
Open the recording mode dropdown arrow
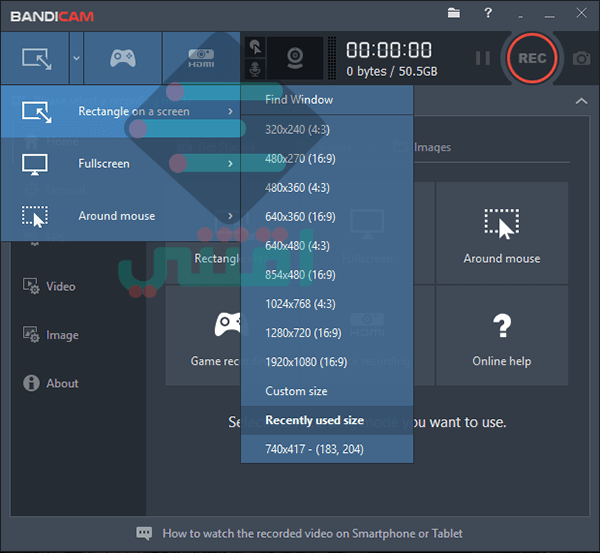tap(77, 58)
